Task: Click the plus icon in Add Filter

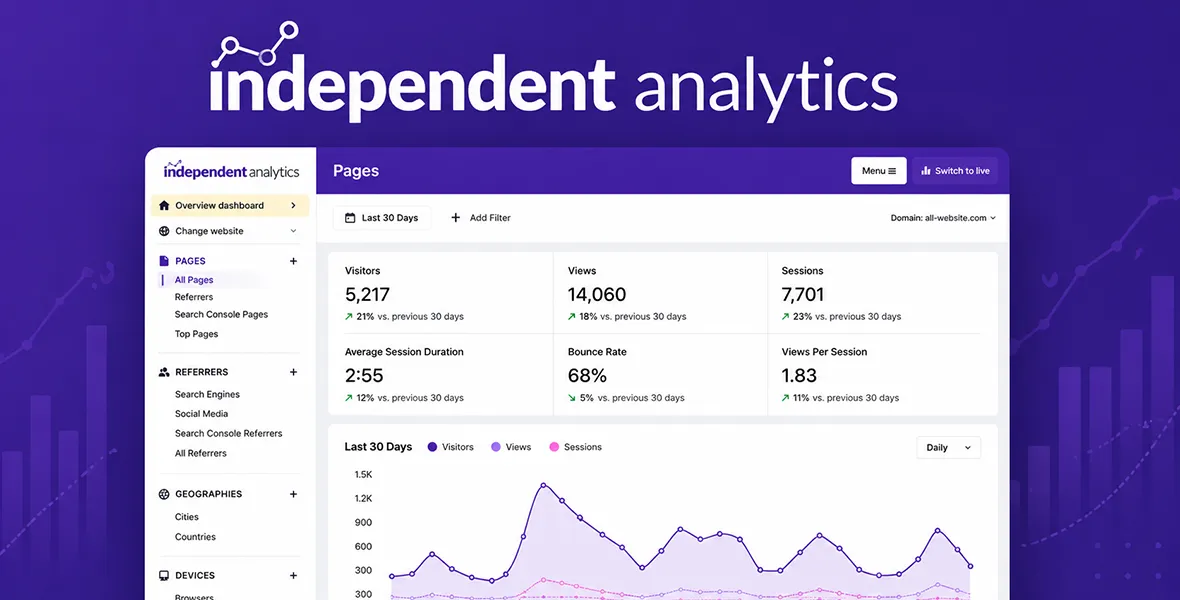Action: click(x=455, y=218)
